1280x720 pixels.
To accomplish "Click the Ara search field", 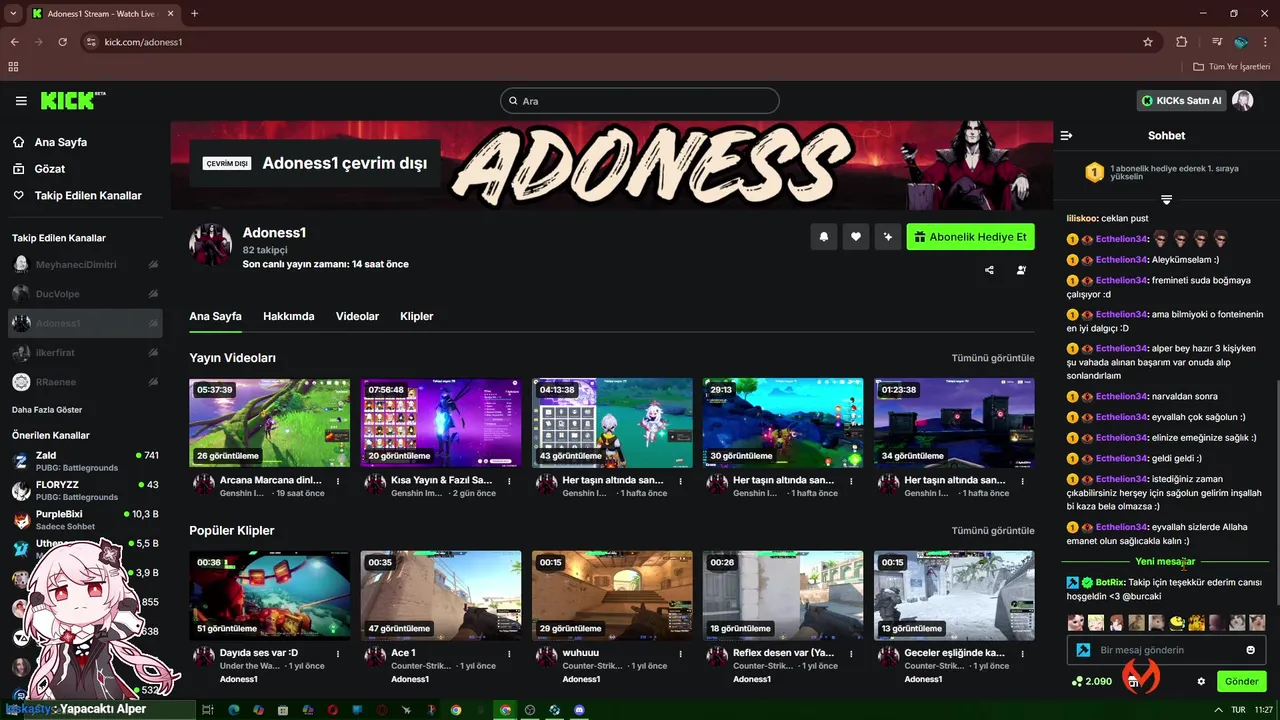I will pos(640,101).
